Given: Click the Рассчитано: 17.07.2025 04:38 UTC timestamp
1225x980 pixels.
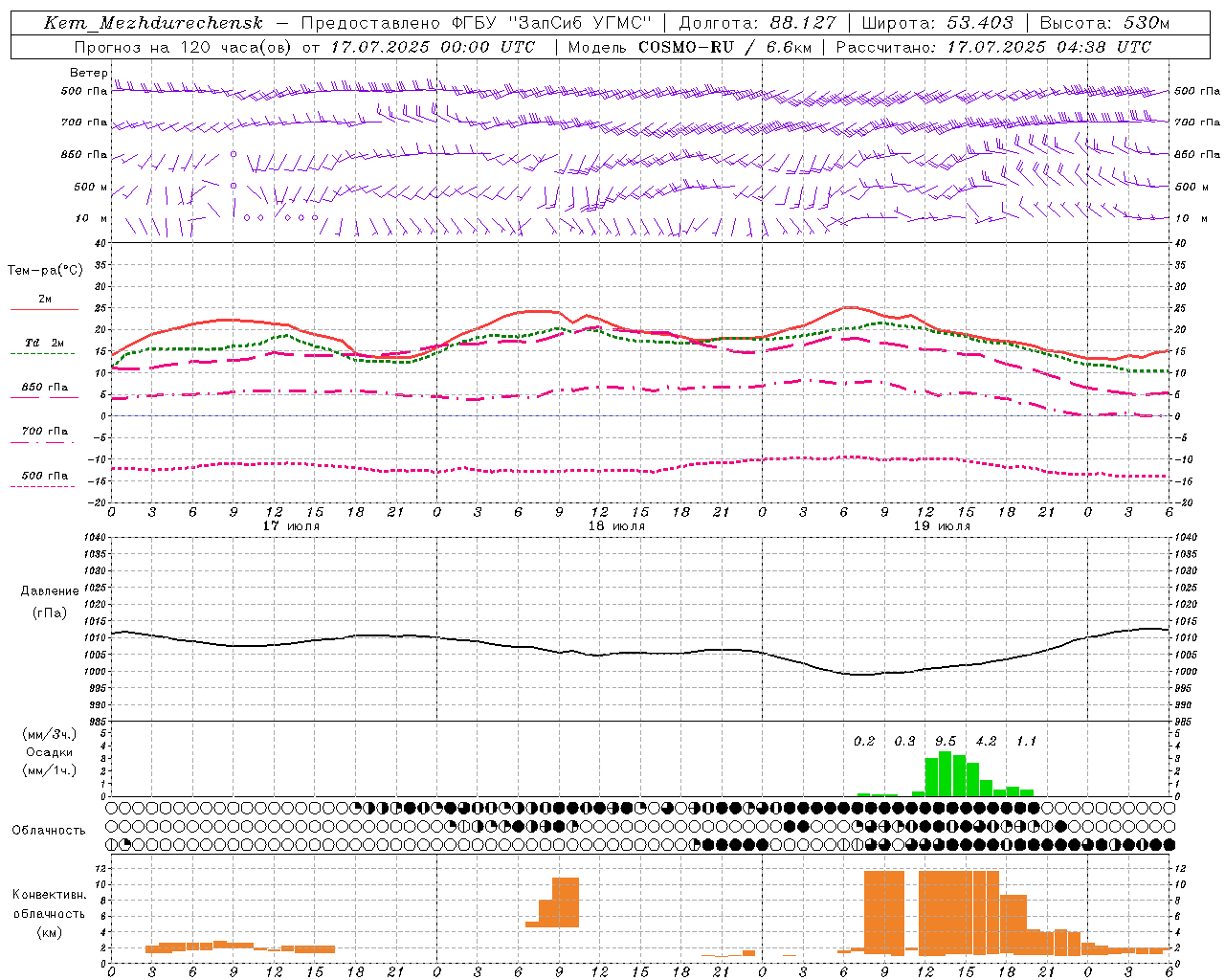Looking at the screenshot, I should coord(993,47).
